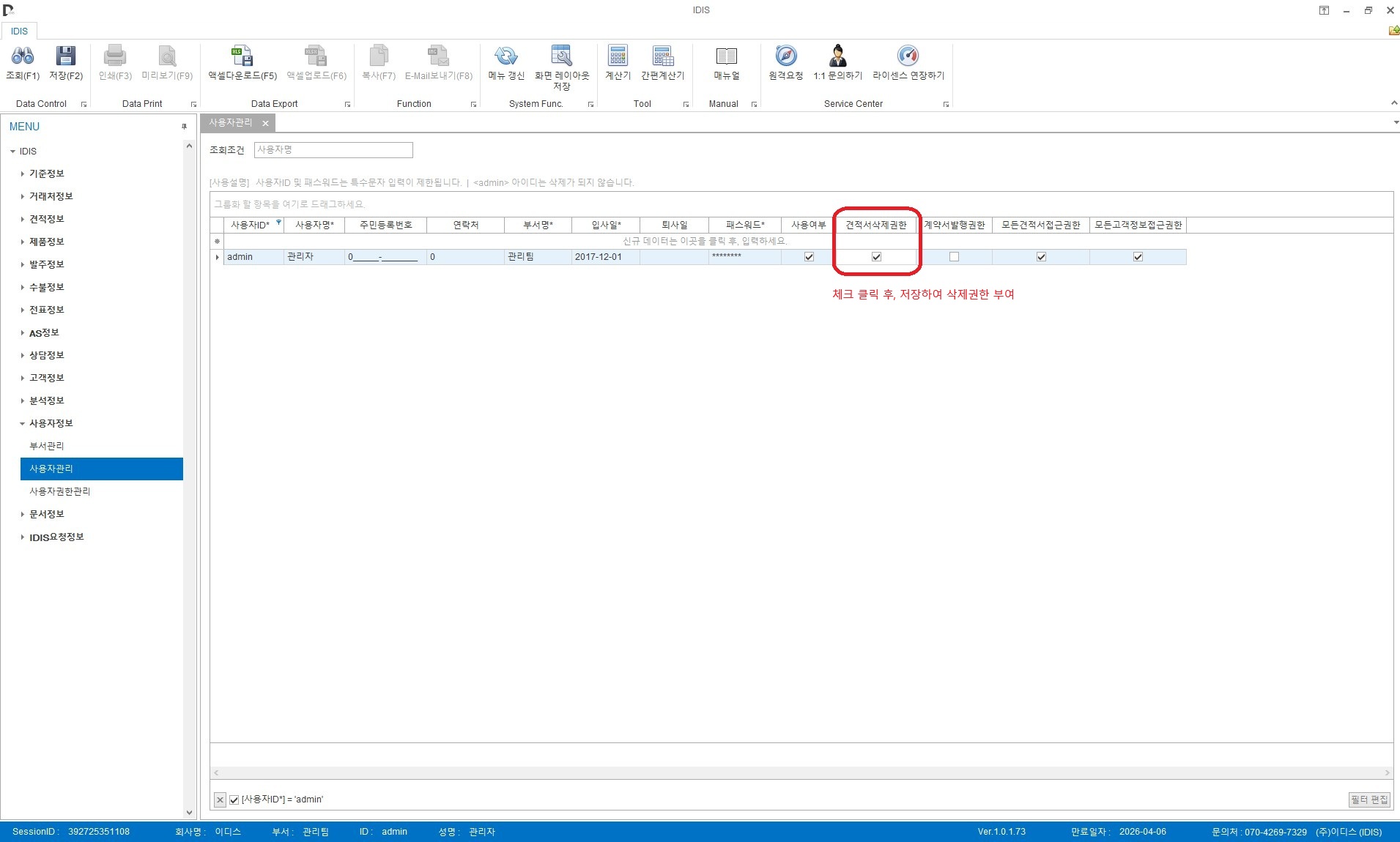Click the 사용자명 search input field
Image resolution: width=1400 pixels, height=842 pixels.
333,150
